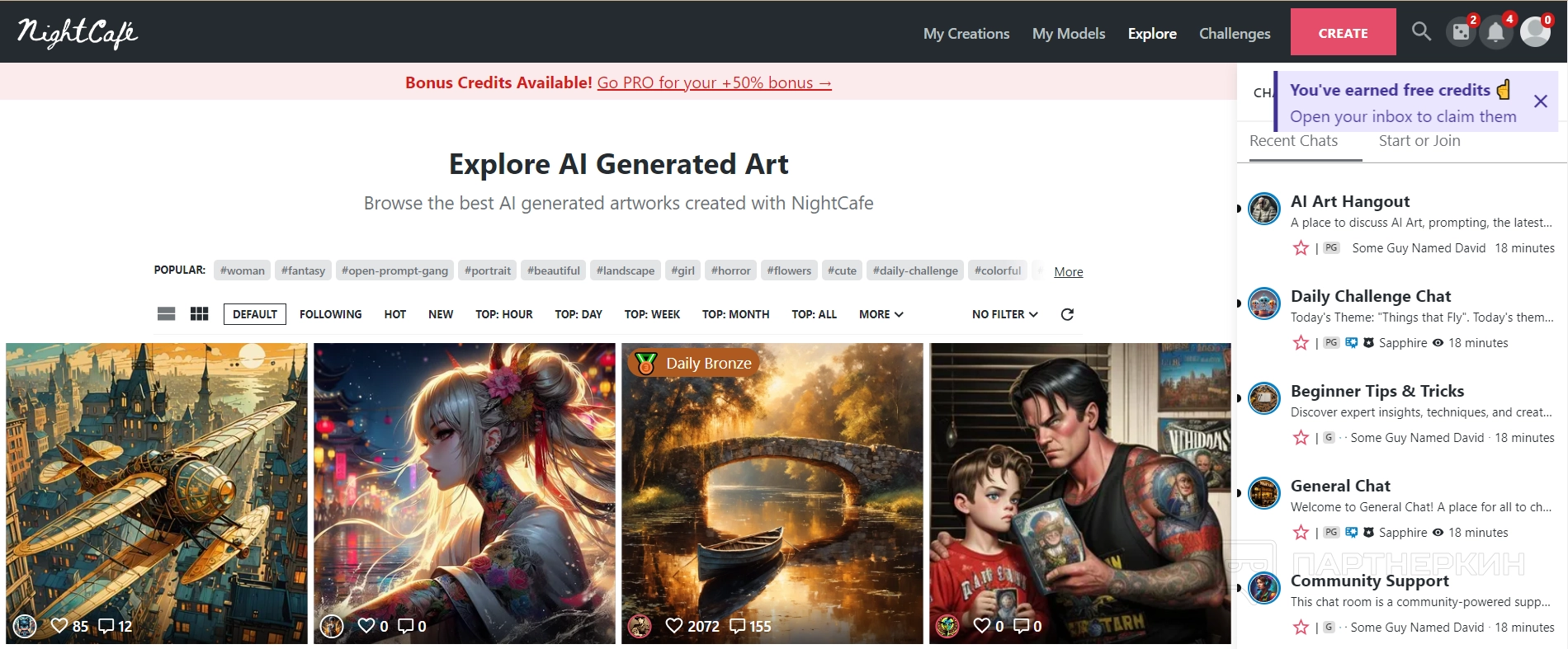Expand the MORE sort options dropdown
The image size is (1568, 649).
point(881,314)
